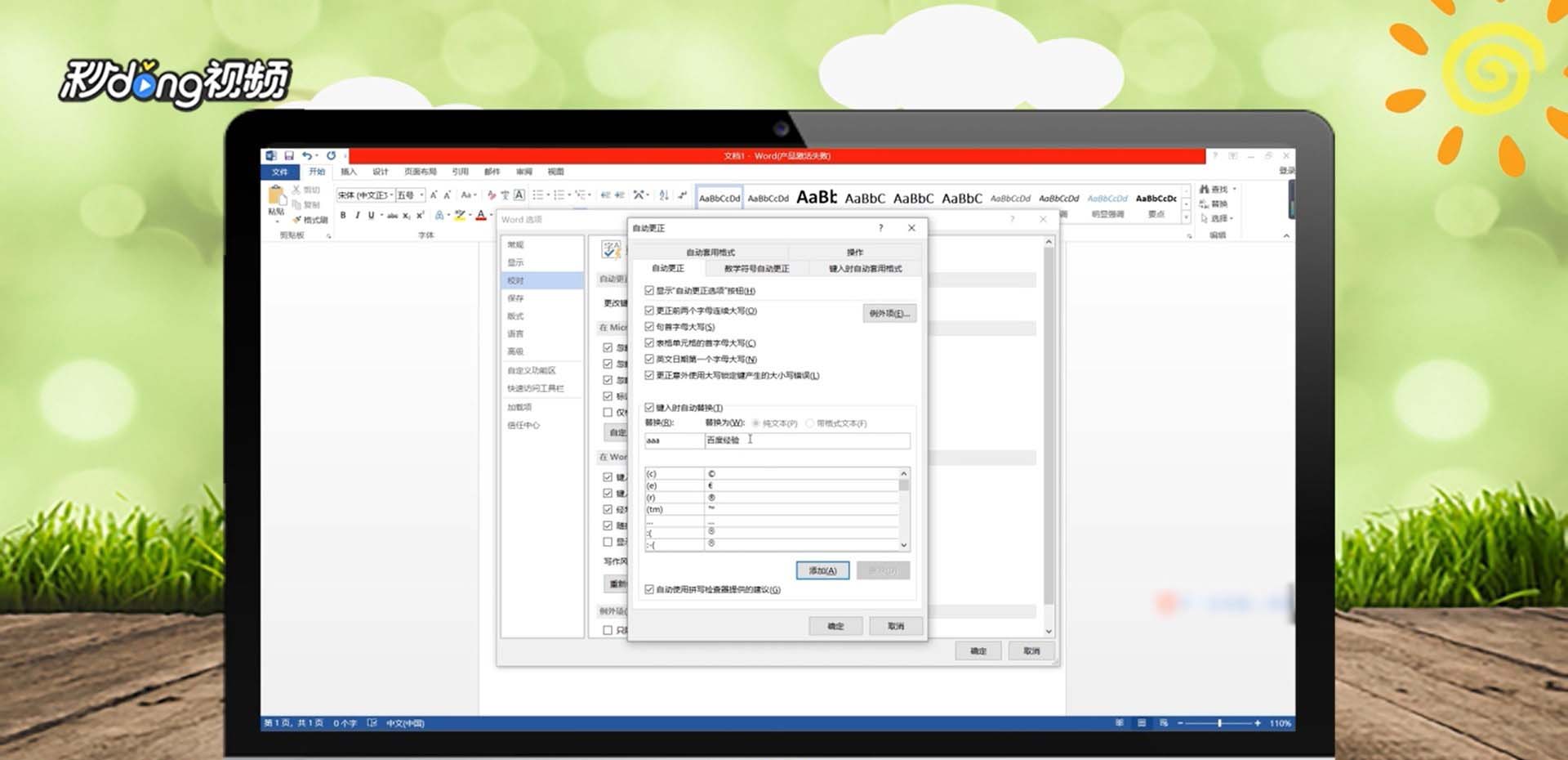The height and width of the screenshot is (760, 1568).
Task: Toggle Bold formatting (B) in the ribbon
Action: tap(343, 215)
